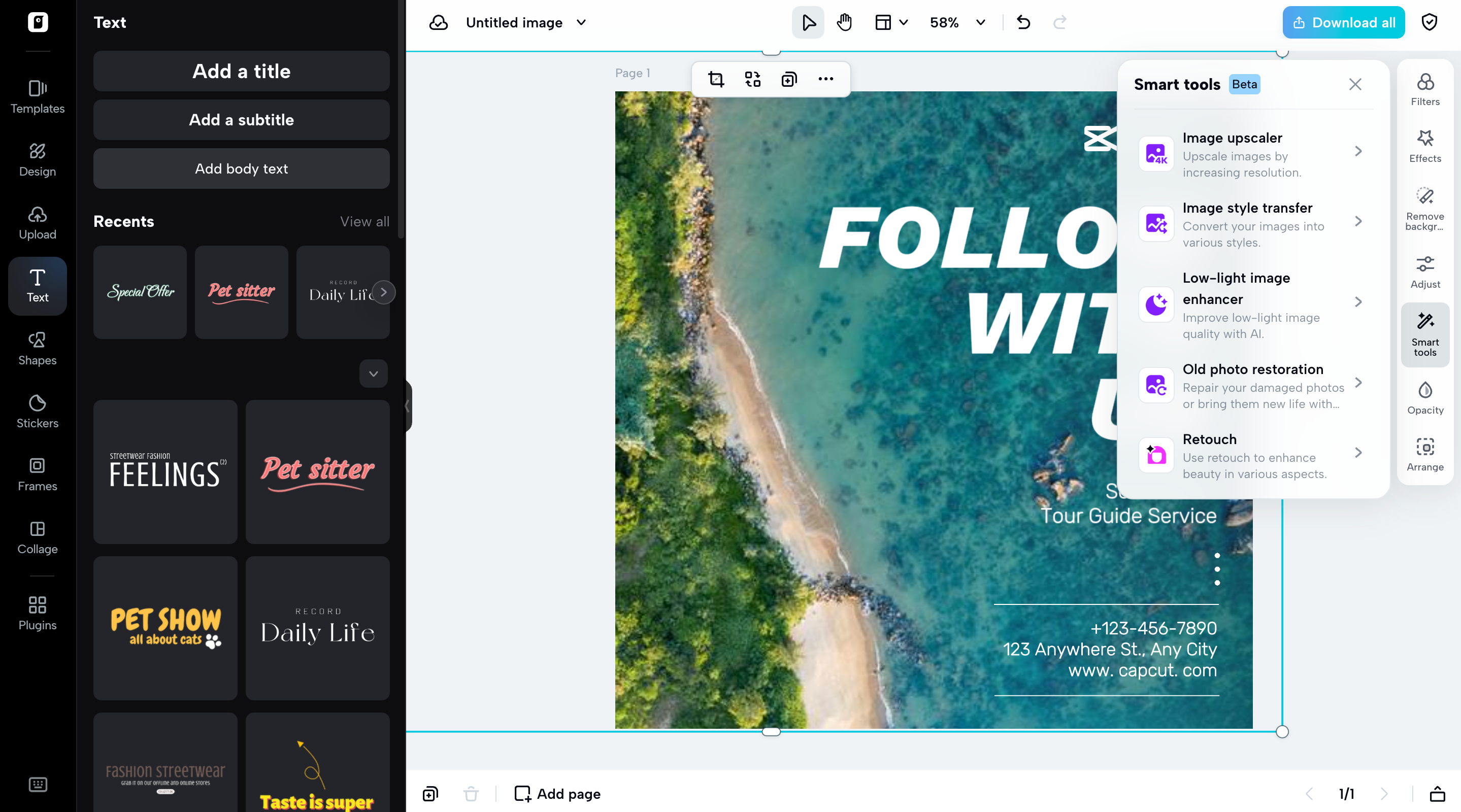Open the Low-light image enhancer tool

coord(1253,304)
